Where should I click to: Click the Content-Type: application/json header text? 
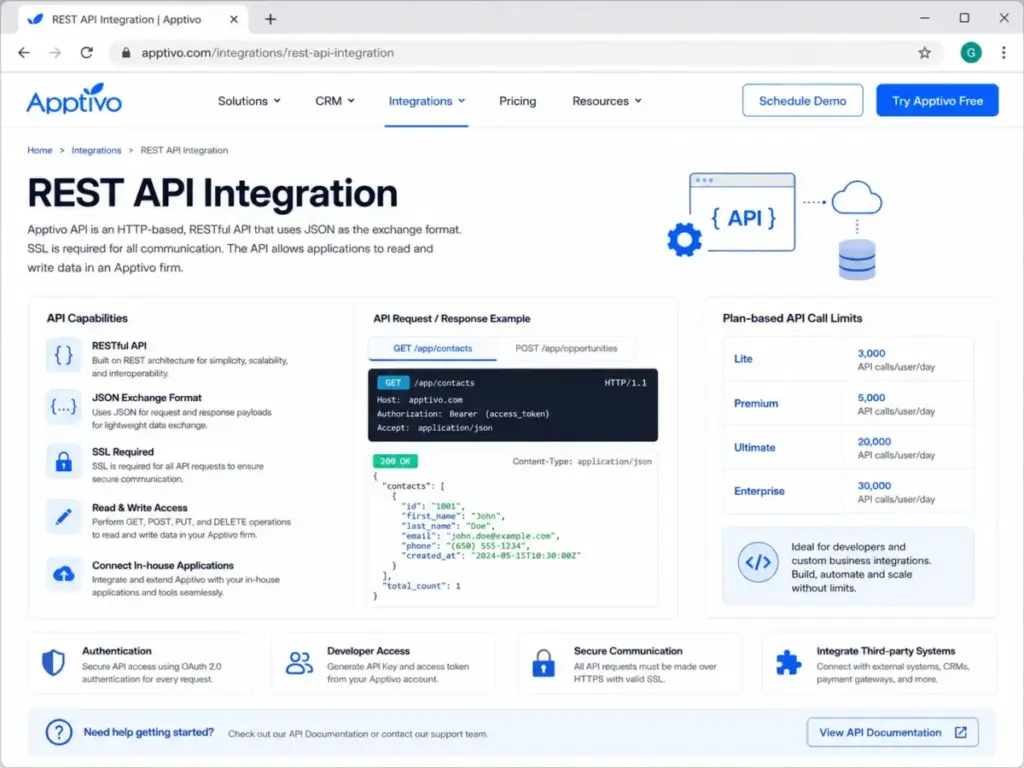[582, 461]
